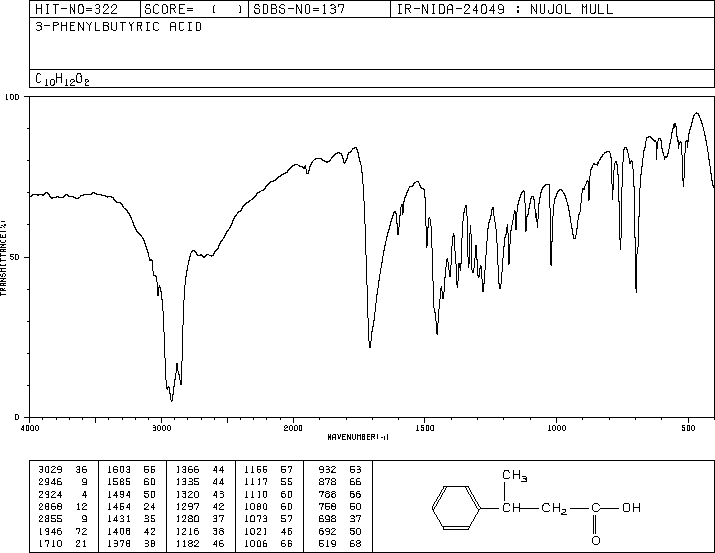Select the 2000 wavenumber axis label
715x553 pixels.
pos(293,428)
